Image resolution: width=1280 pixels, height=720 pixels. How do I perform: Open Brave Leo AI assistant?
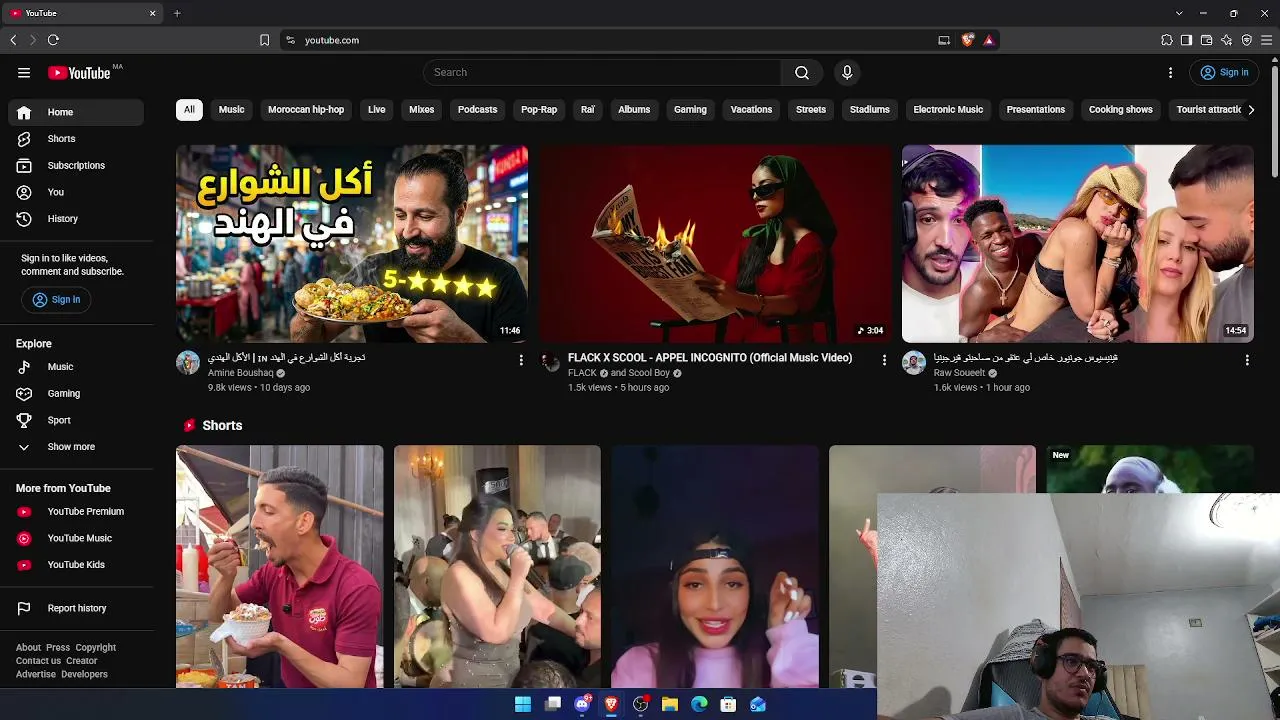(x=1227, y=40)
